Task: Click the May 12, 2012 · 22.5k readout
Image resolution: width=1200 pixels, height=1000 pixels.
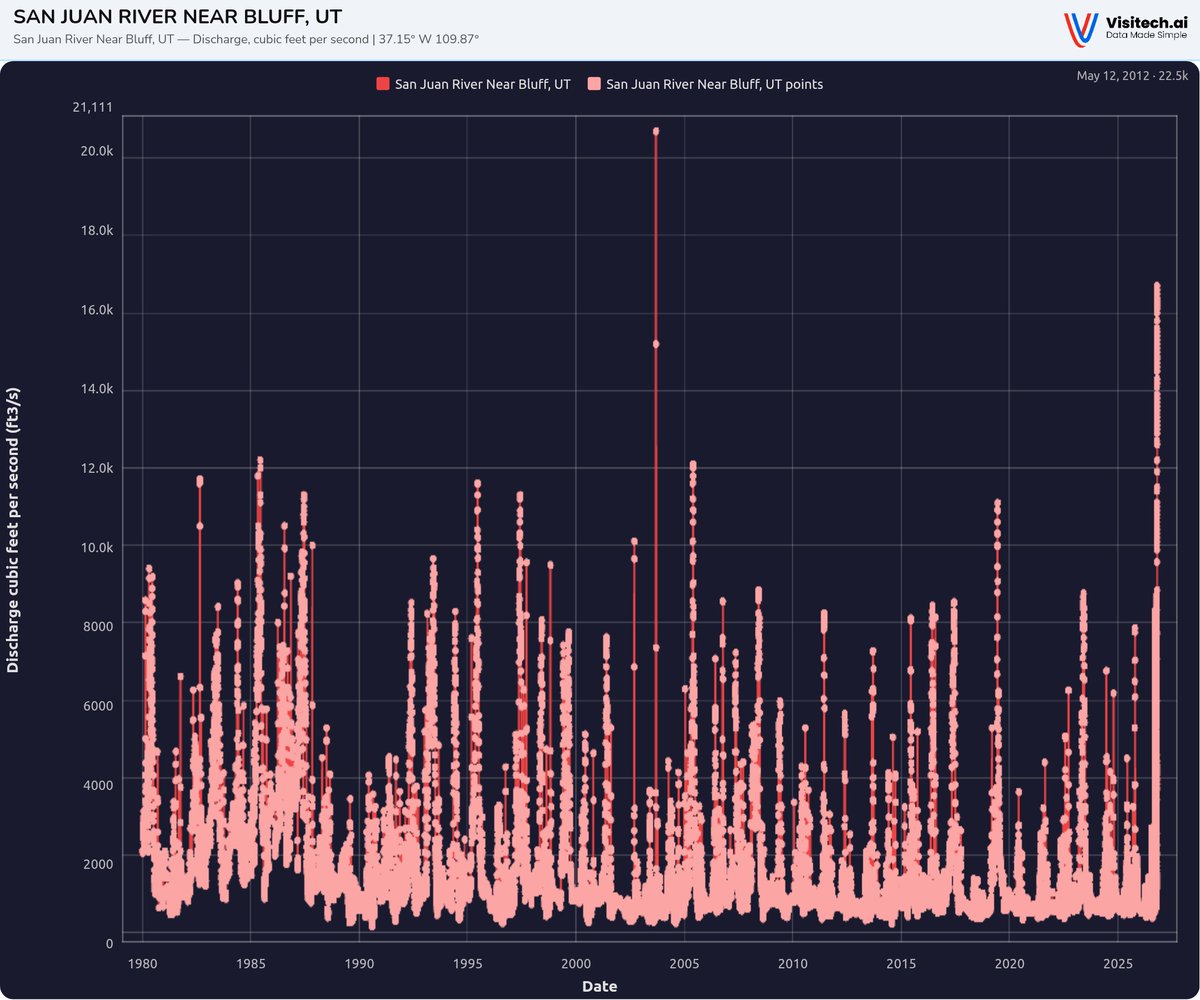Action: [x=1132, y=76]
